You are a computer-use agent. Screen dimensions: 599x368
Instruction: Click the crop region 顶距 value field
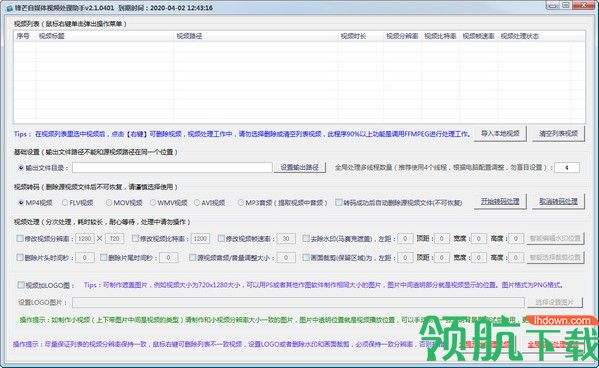point(442,258)
